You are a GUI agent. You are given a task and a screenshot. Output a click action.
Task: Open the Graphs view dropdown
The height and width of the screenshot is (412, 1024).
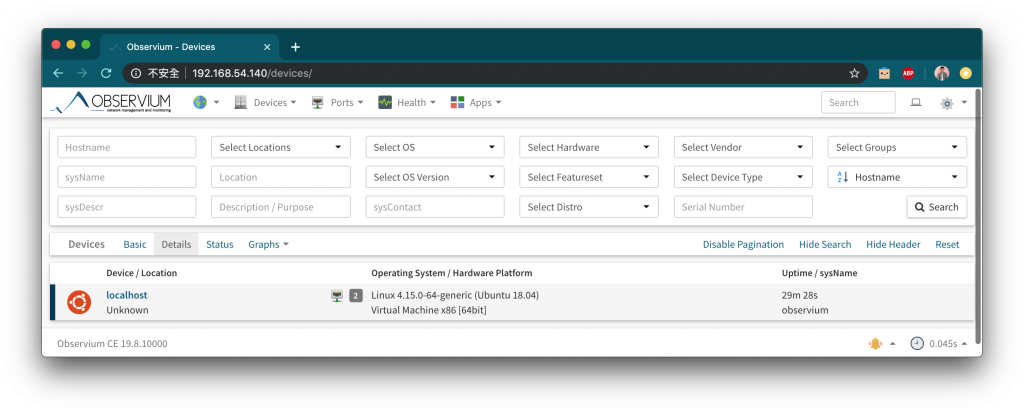click(268, 244)
